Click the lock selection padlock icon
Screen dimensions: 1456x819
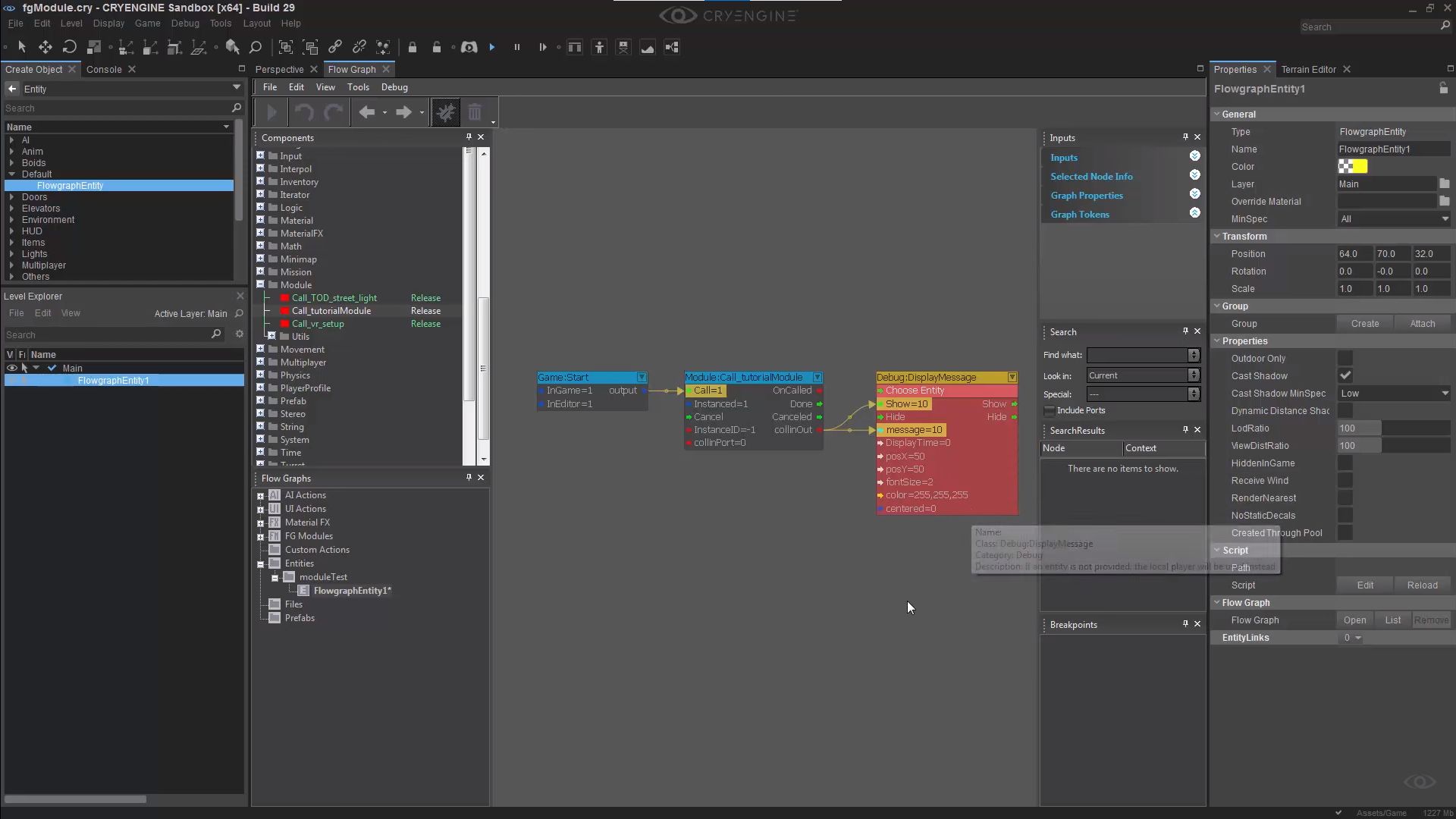point(413,47)
